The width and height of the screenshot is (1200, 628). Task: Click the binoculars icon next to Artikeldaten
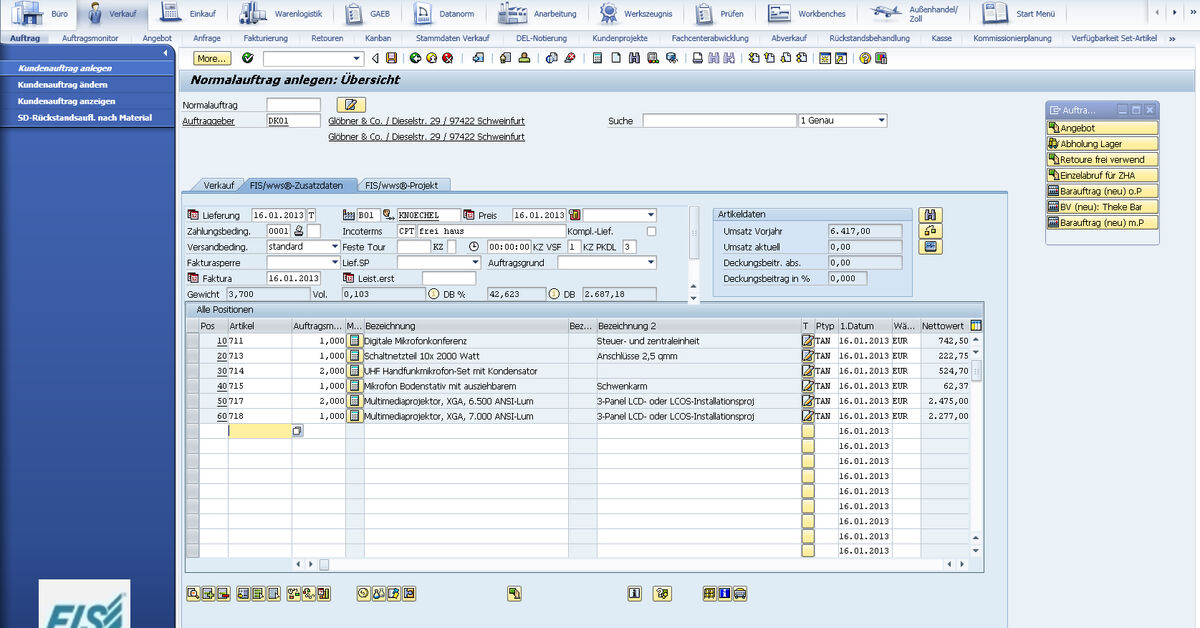[x=930, y=215]
